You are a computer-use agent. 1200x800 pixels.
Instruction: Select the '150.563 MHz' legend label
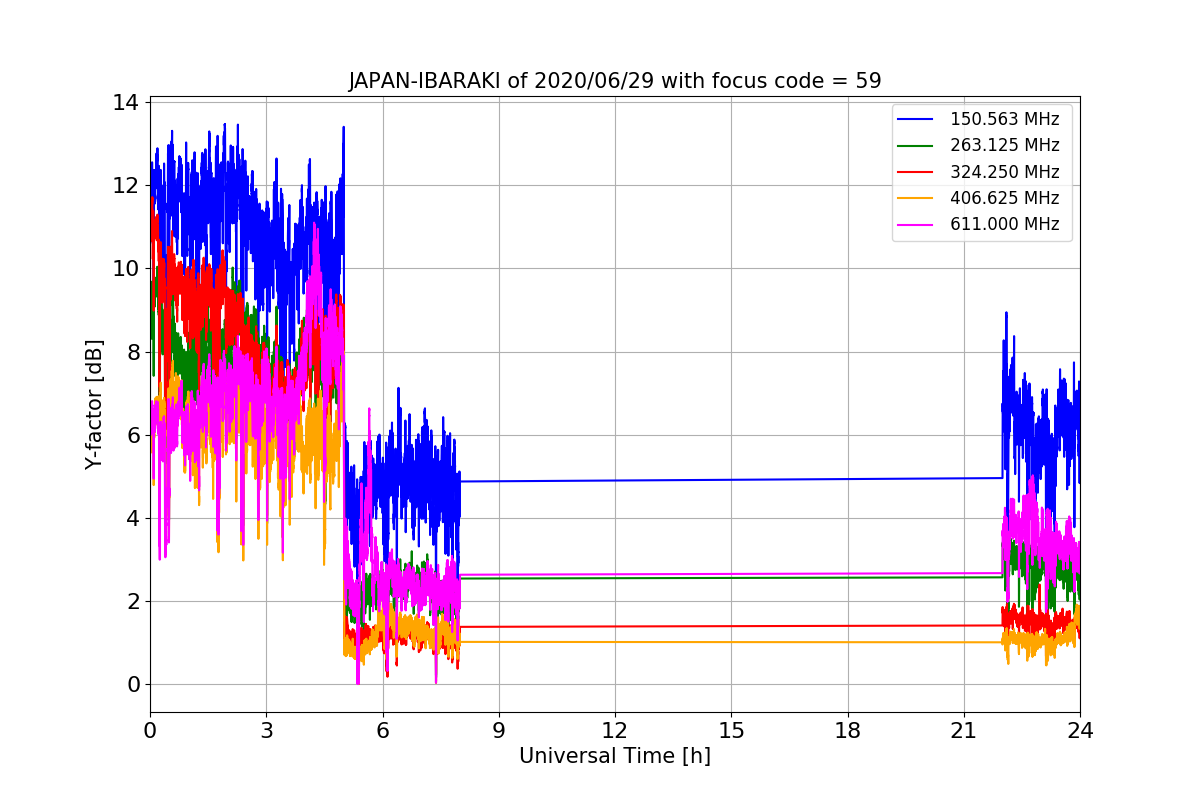coord(1004,119)
